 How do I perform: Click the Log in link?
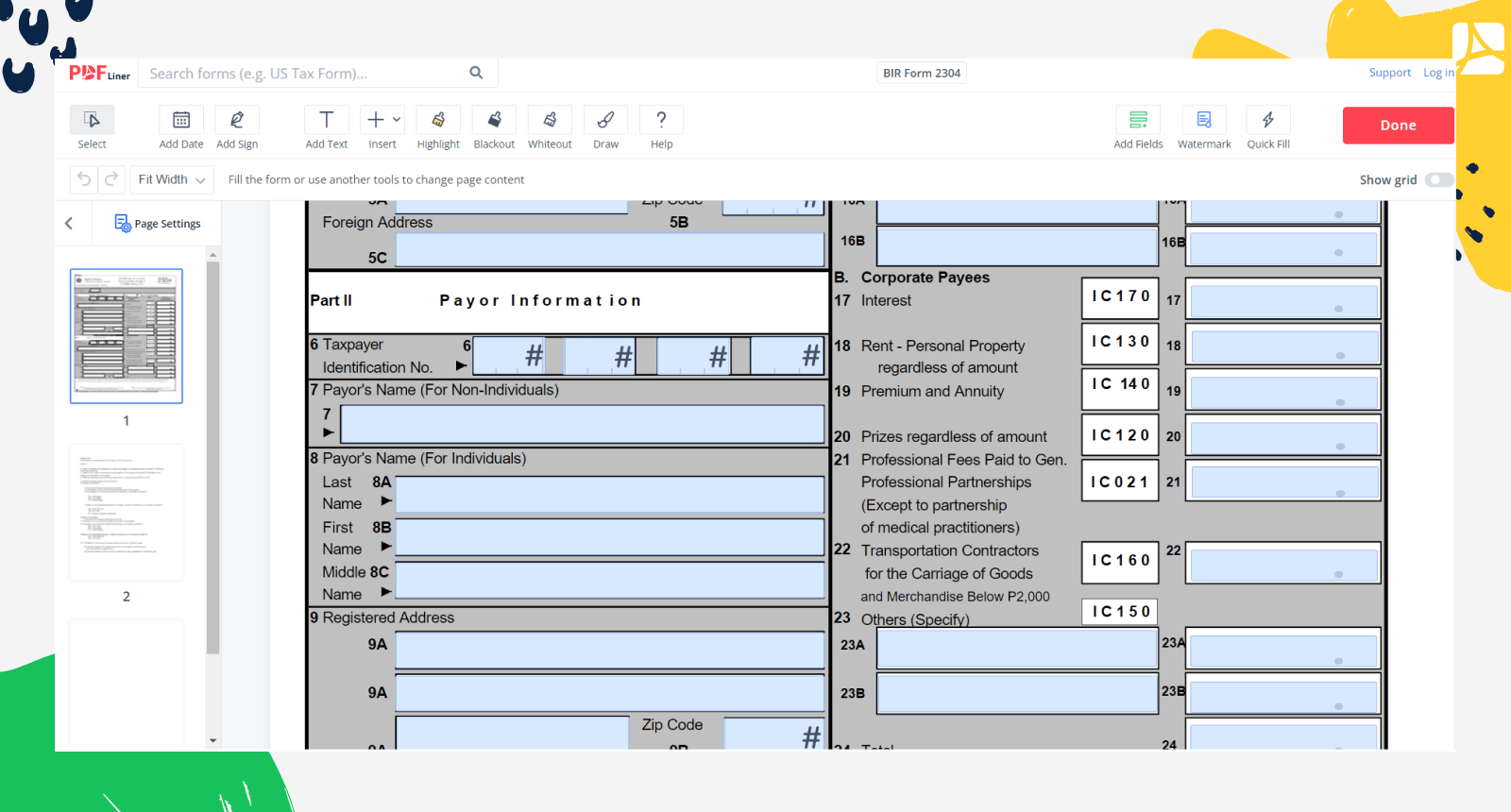click(x=1438, y=73)
